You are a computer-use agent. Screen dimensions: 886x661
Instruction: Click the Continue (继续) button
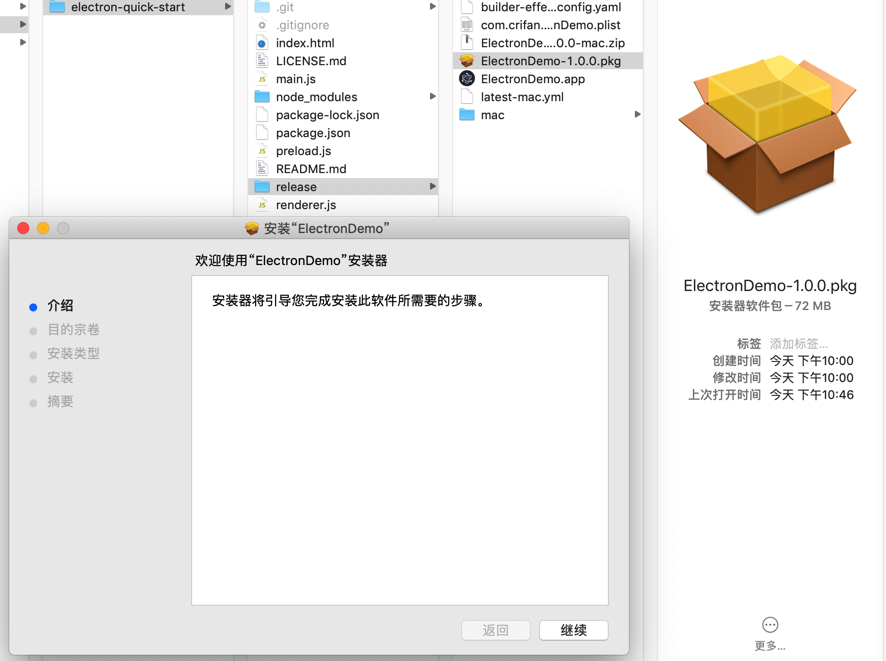[574, 630]
